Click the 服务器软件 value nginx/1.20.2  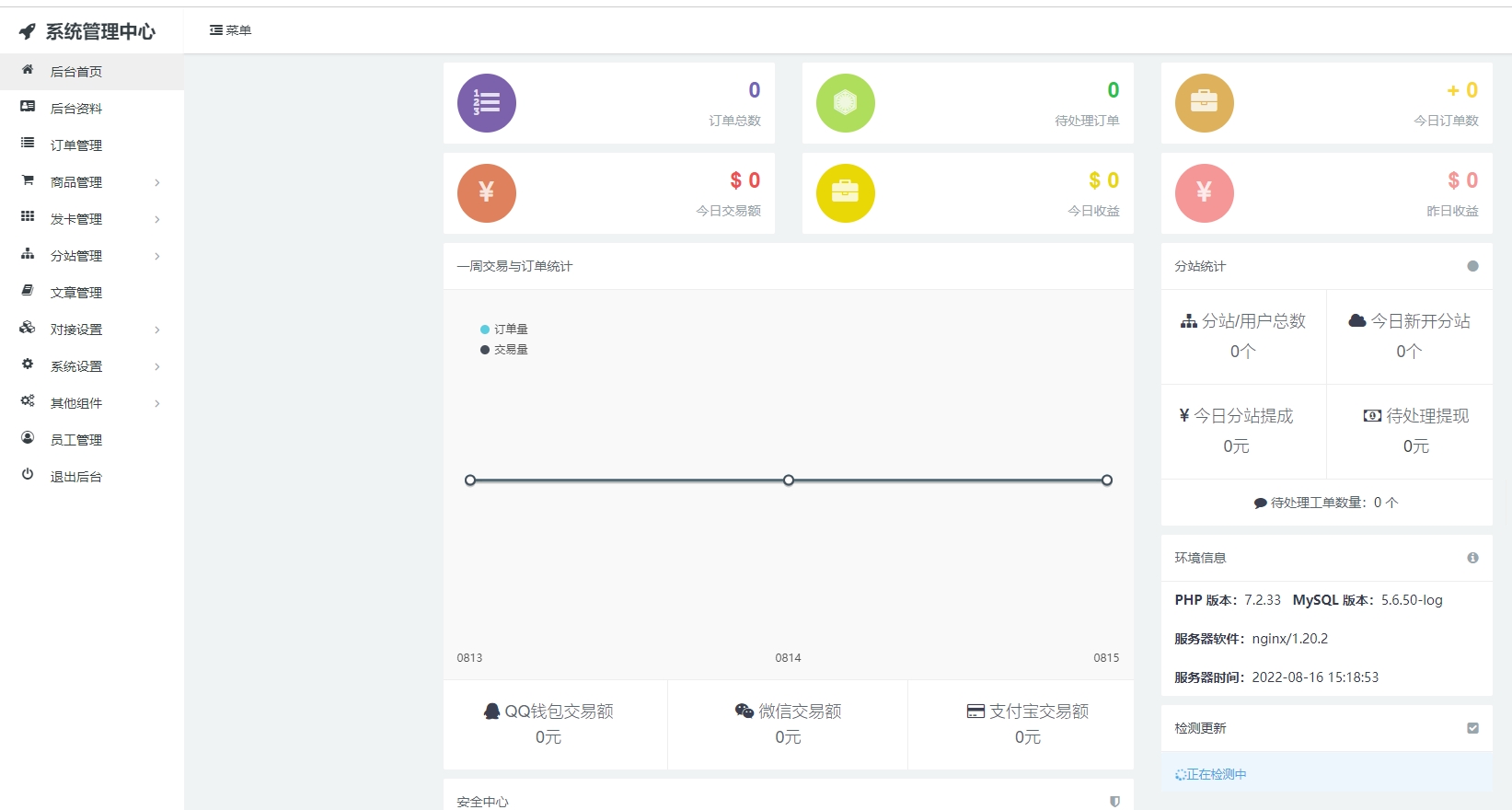tap(1289, 639)
